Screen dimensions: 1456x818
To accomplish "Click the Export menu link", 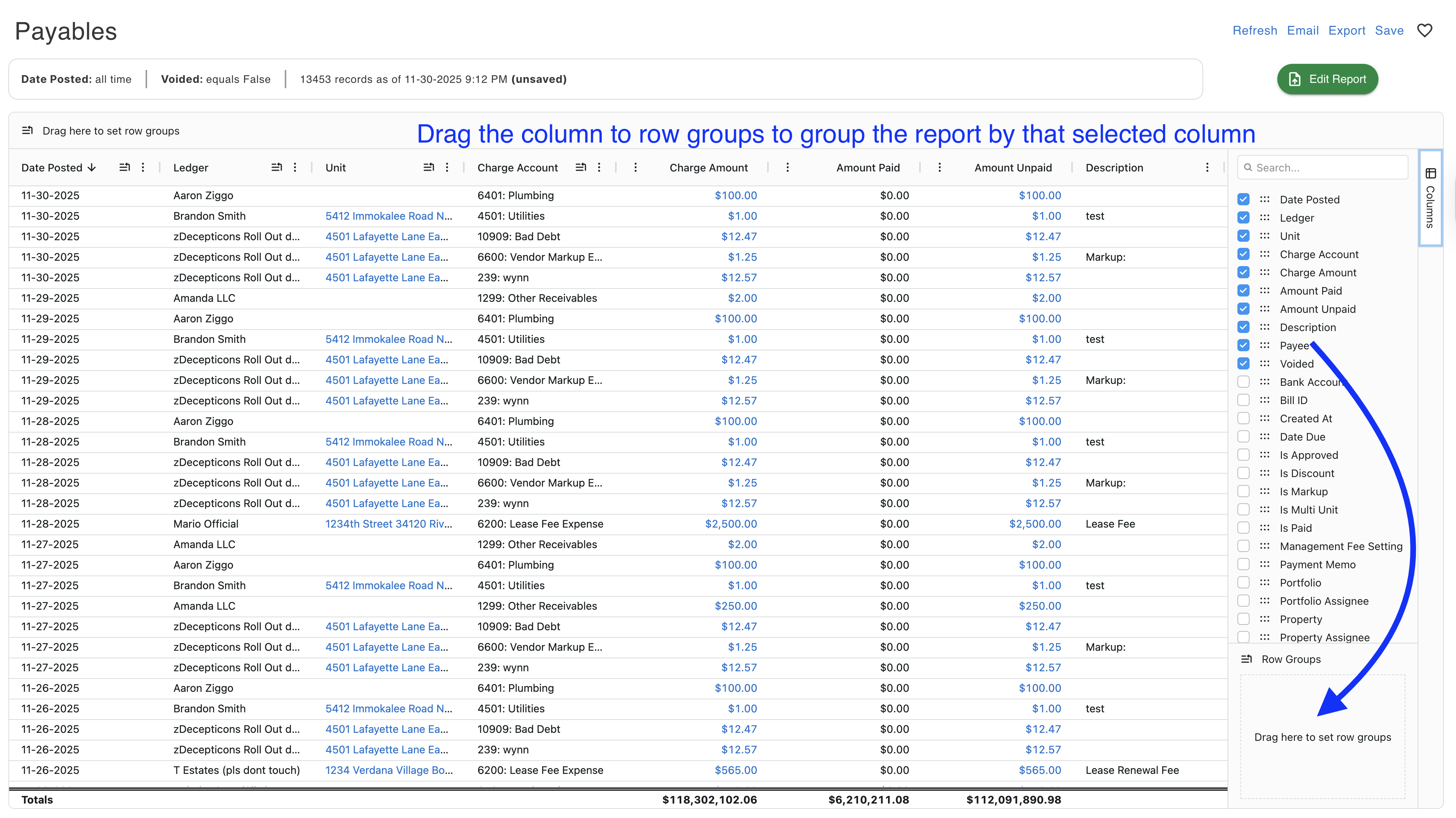I will (x=1347, y=30).
